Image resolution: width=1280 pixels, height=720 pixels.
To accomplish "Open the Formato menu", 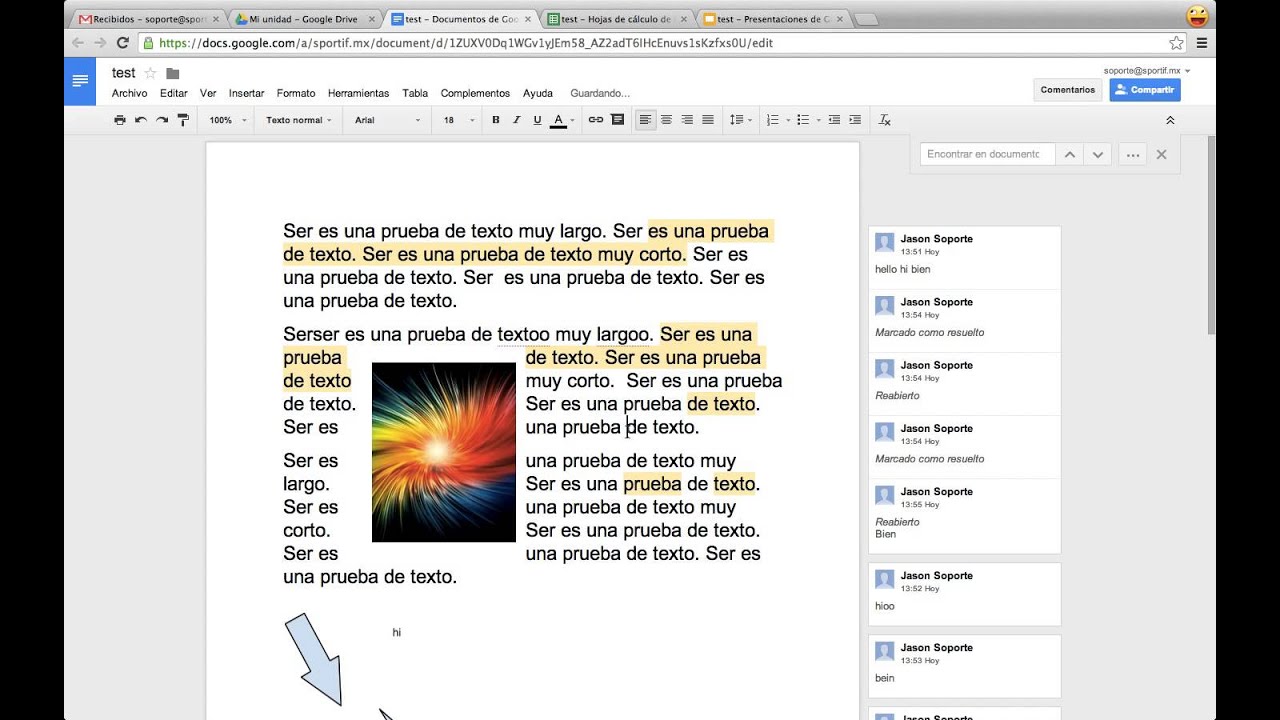I will pos(296,93).
